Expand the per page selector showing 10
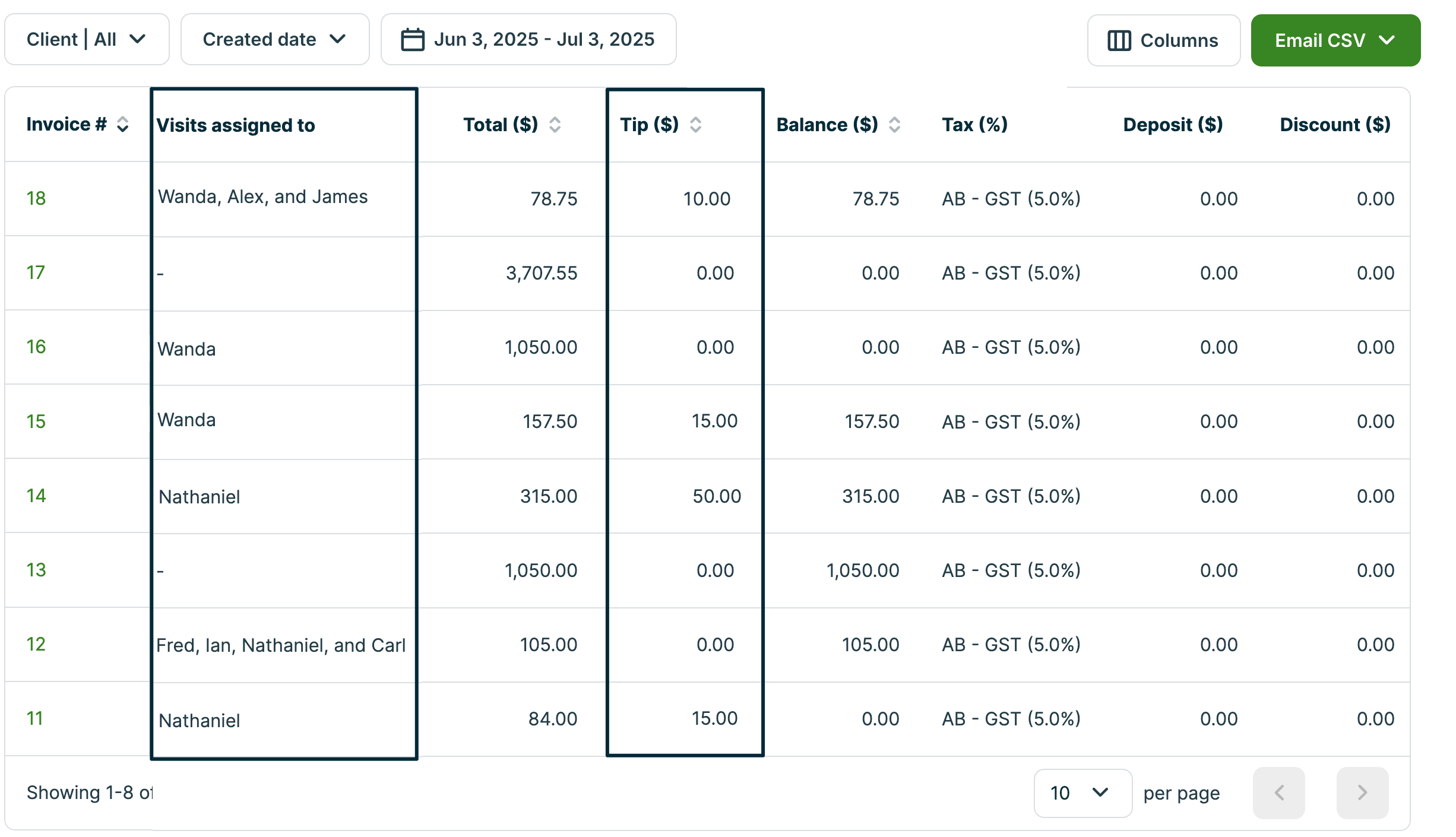Screen dimensions: 1456x837 tap(1082, 792)
